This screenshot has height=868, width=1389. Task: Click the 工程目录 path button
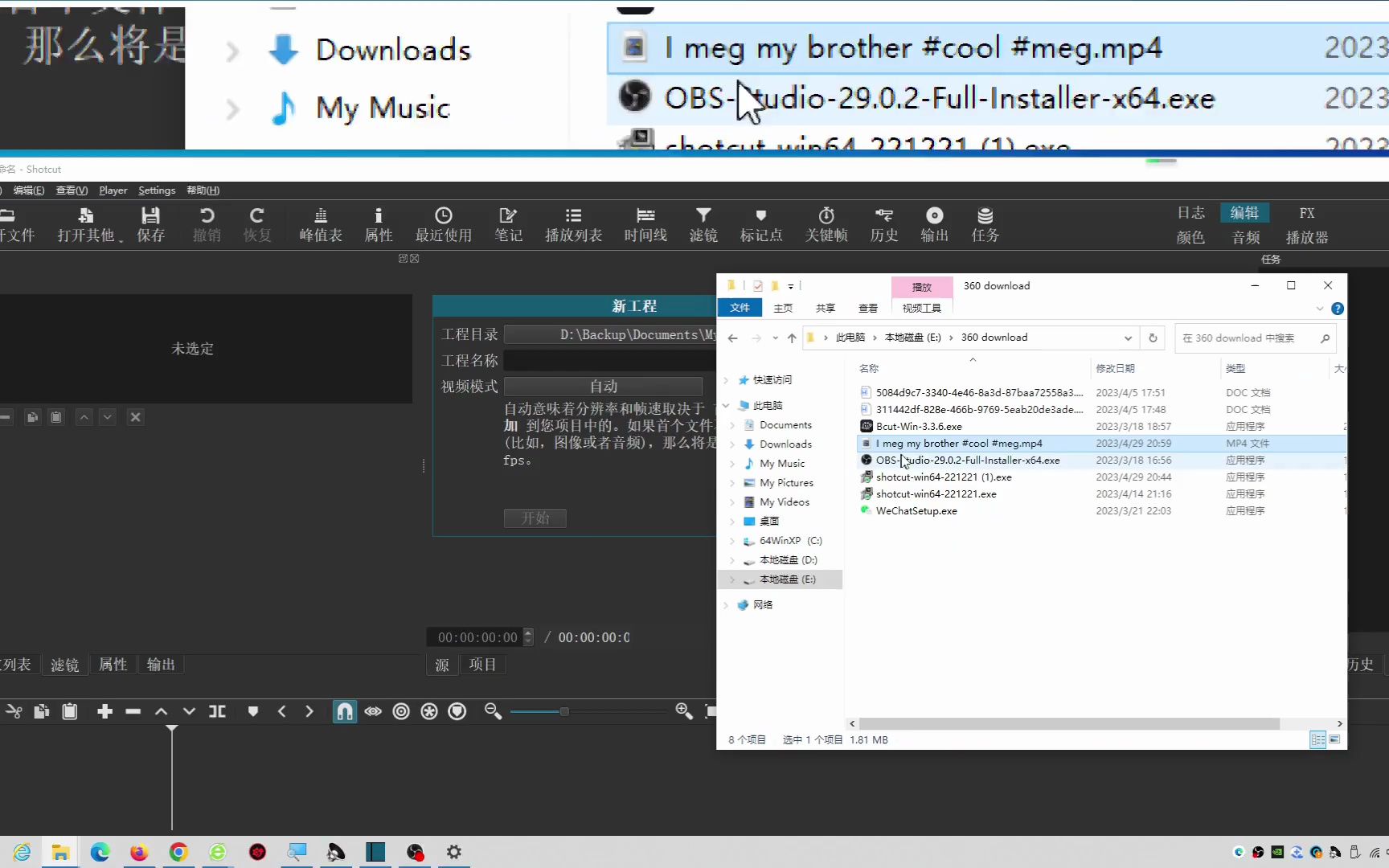click(x=609, y=334)
